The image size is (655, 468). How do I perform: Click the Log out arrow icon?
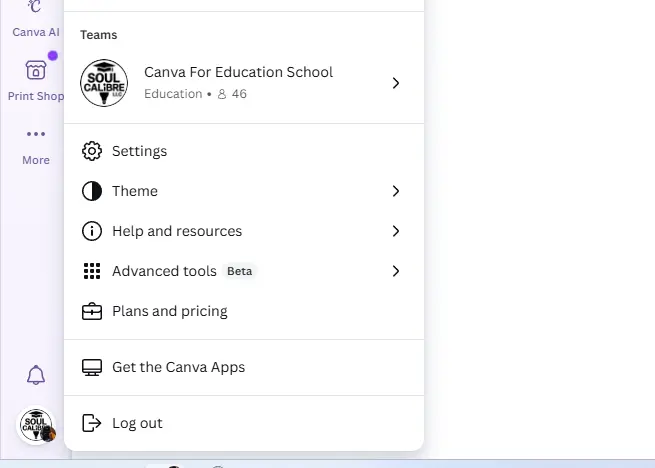pos(92,423)
